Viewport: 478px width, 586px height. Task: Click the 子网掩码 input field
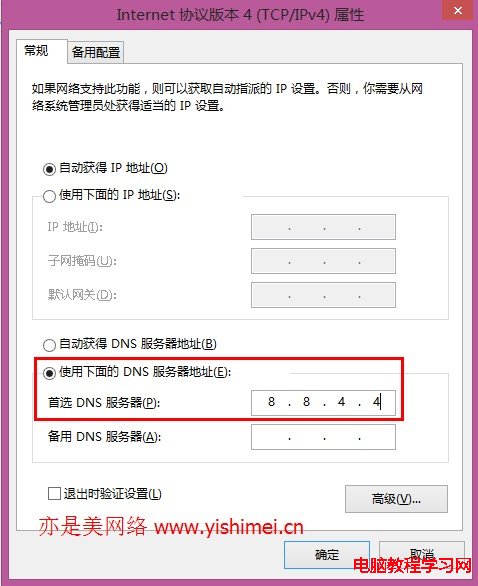323,261
